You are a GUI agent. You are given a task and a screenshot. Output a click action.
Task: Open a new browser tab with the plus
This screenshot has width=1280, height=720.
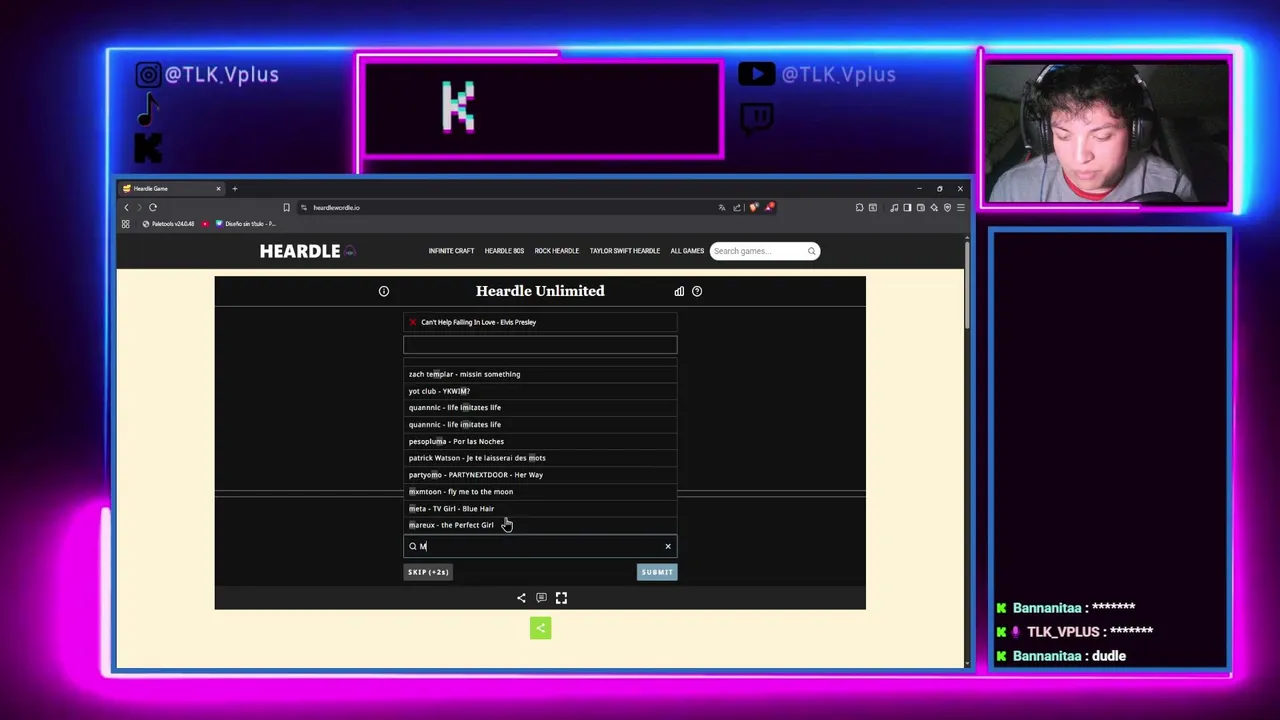[x=235, y=188]
